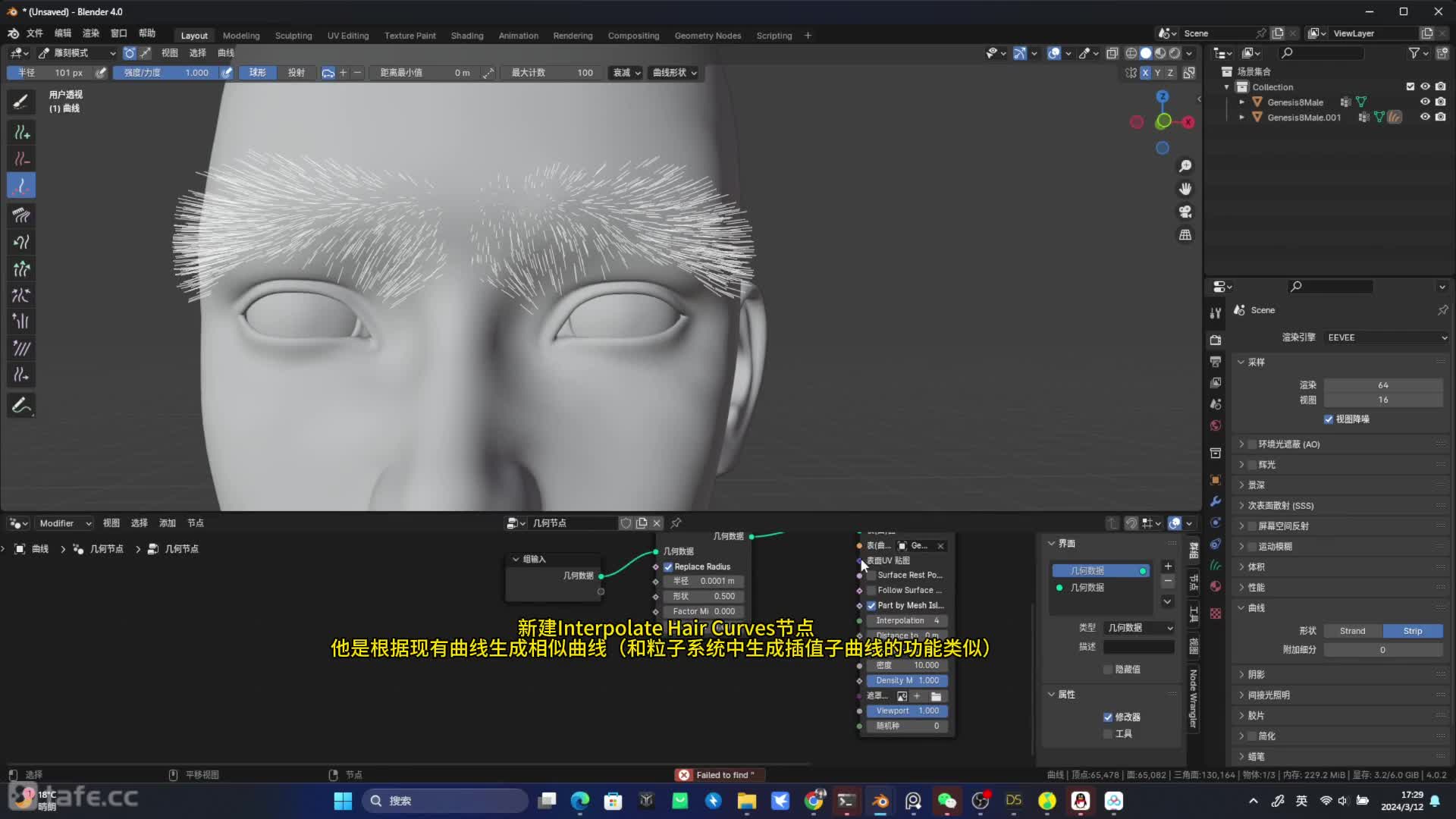Screen dimensions: 1456x819
Task: Open the Object properties orange square tab
Action: (1216, 480)
